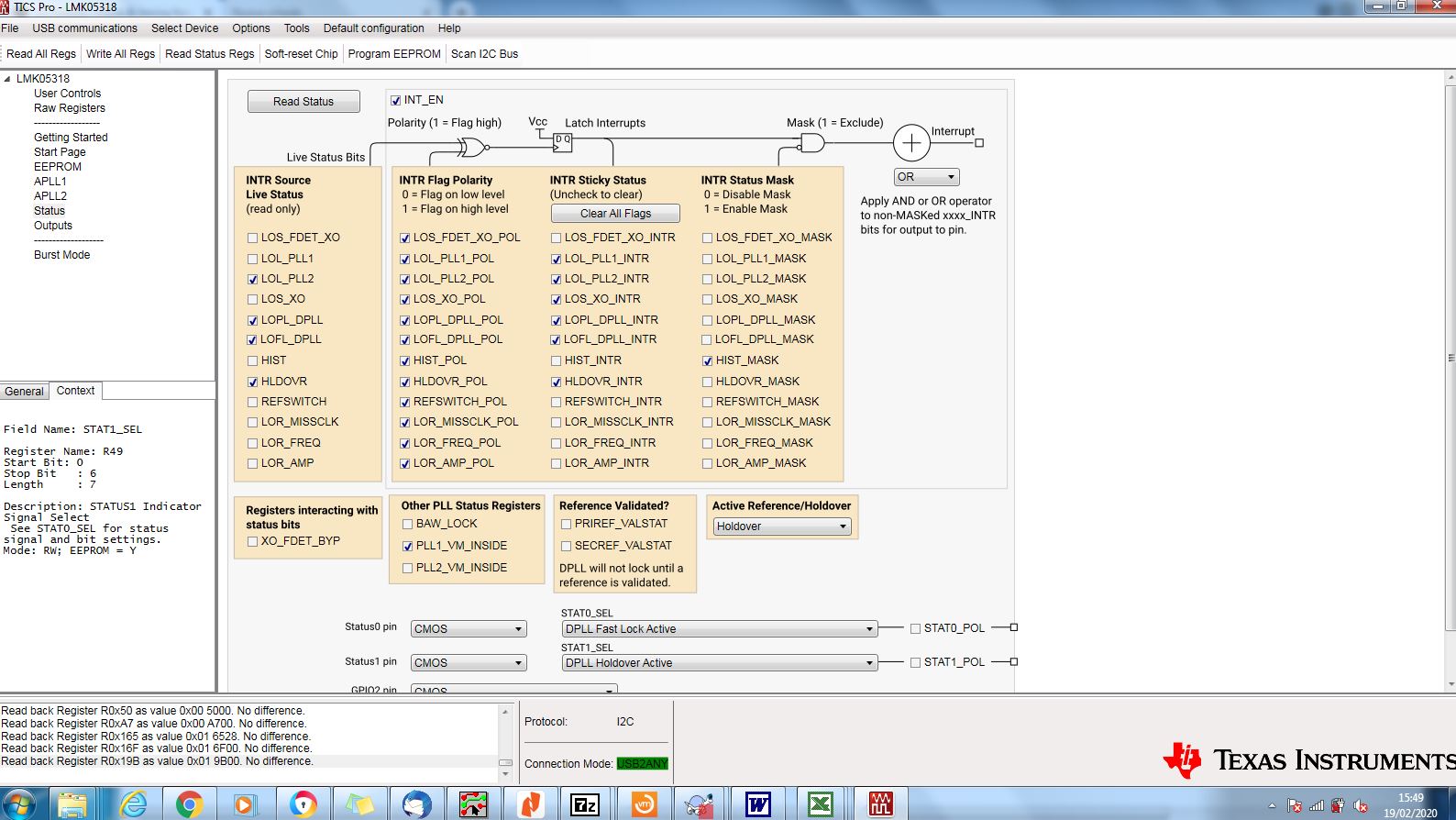Image resolution: width=1456 pixels, height=820 pixels.
Task: Toggle PLL1_VM_INSIDE checkbox
Action: coord(407,546)
